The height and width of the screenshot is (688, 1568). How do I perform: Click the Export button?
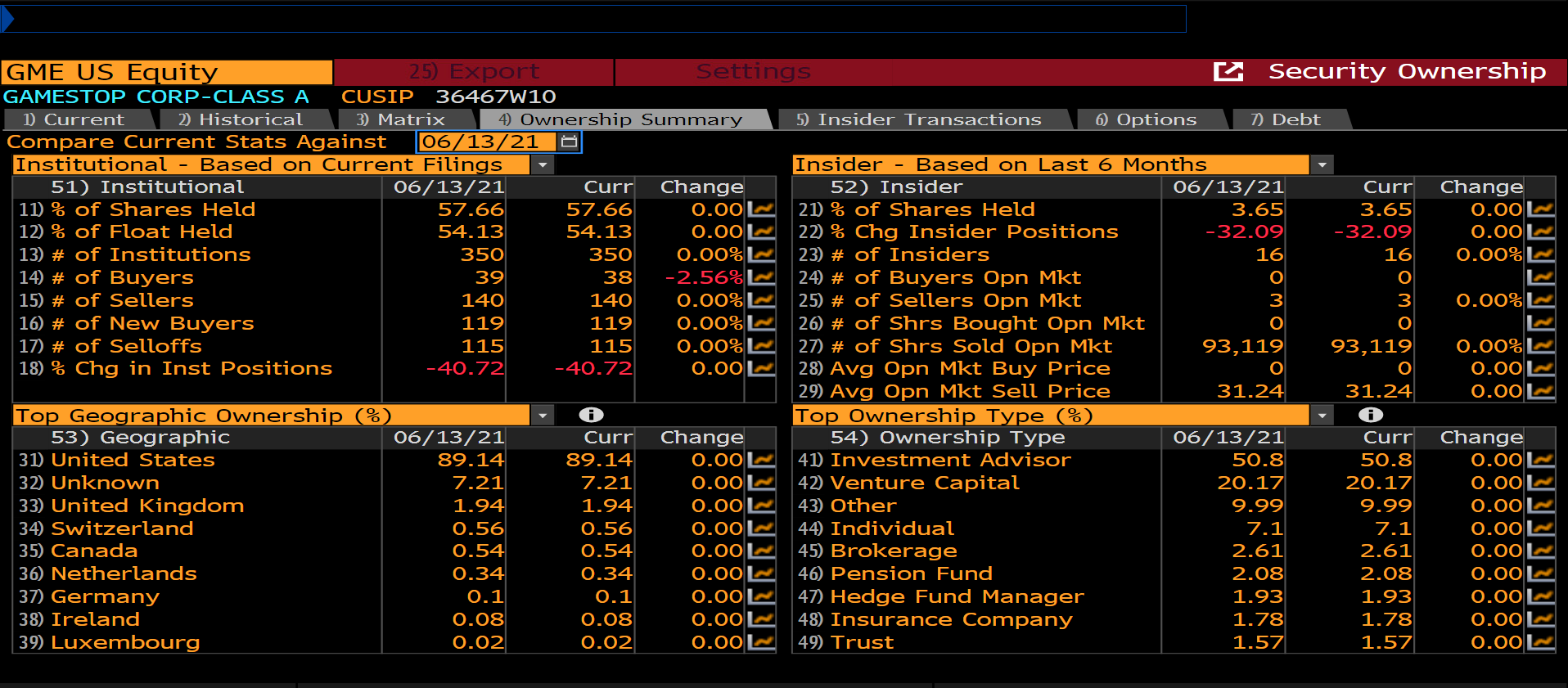point(474,72)
